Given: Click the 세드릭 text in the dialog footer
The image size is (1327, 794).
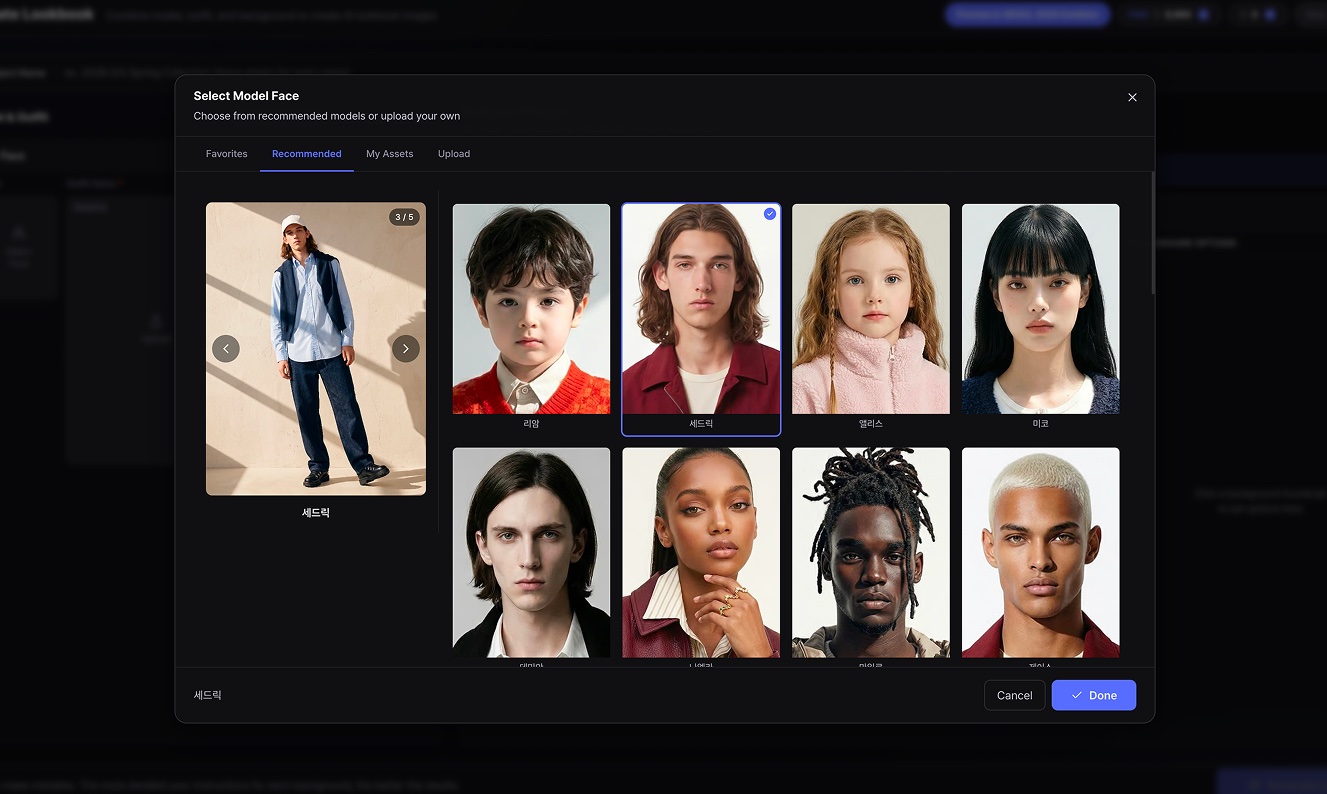Looking at the screenshot, I should pos(207,695).
